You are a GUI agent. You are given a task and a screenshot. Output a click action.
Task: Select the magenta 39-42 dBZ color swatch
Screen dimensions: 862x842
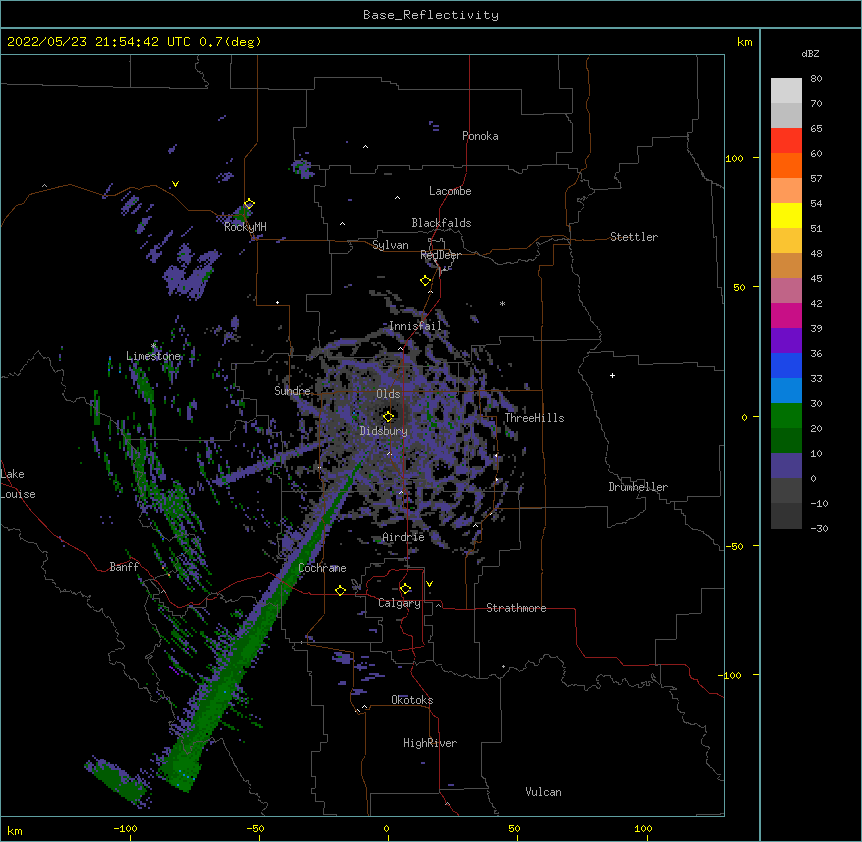pos(786,316)
